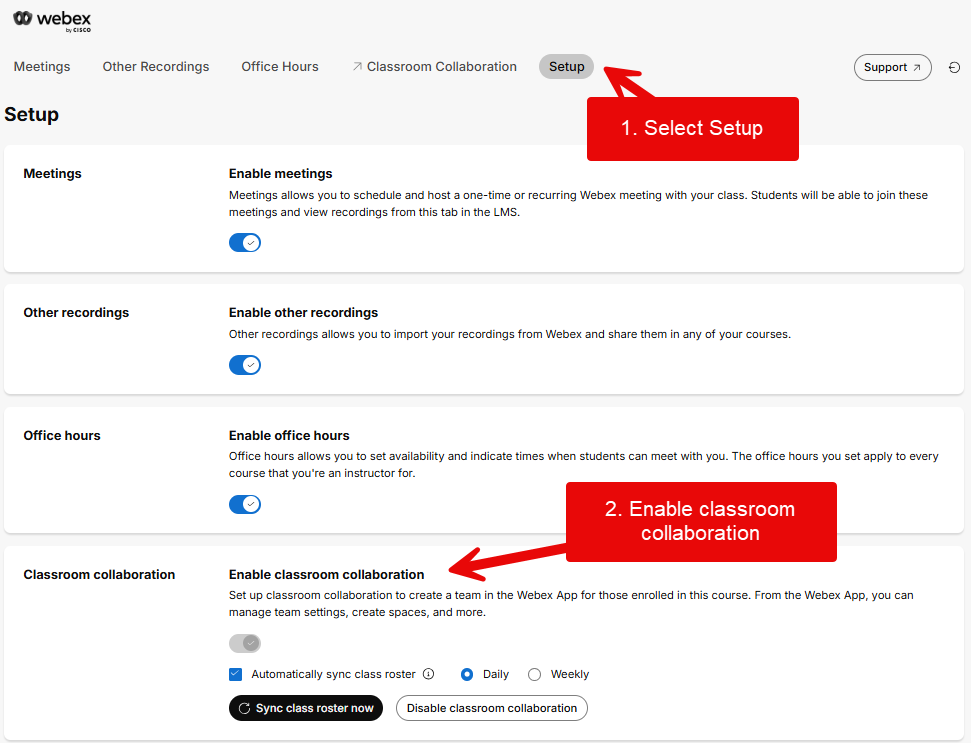Click the Enable meetings heading text
Viewport: 971px width, 743px height.
tap(281, 173)
